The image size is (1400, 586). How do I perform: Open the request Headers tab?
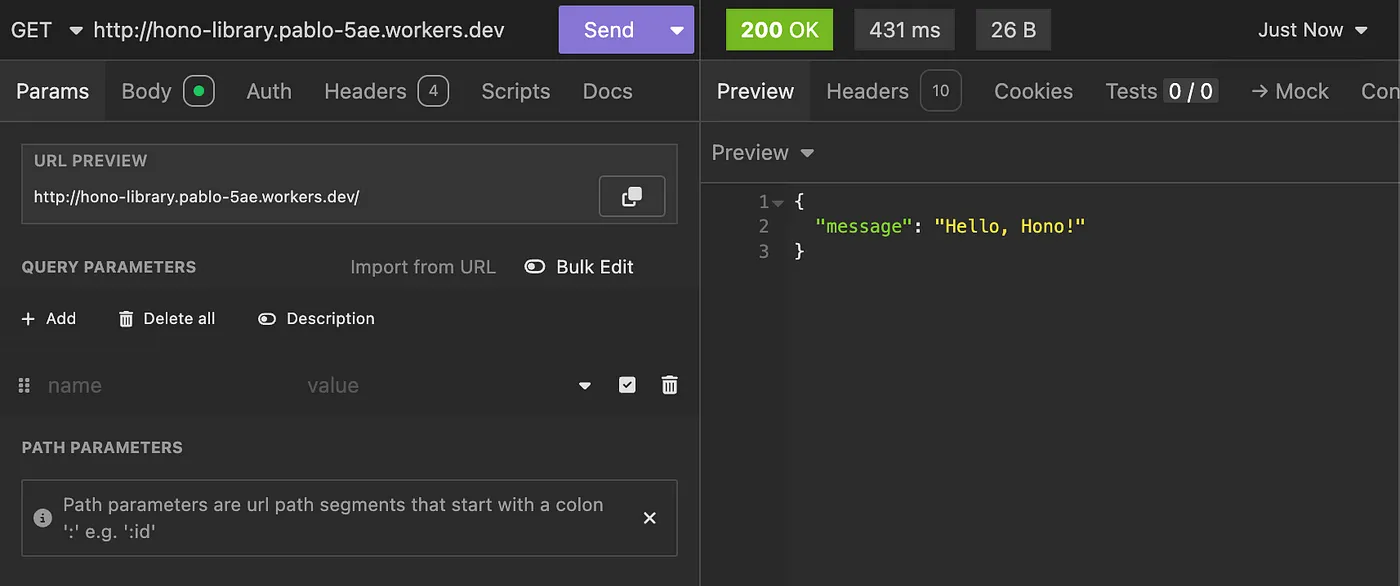386,91
